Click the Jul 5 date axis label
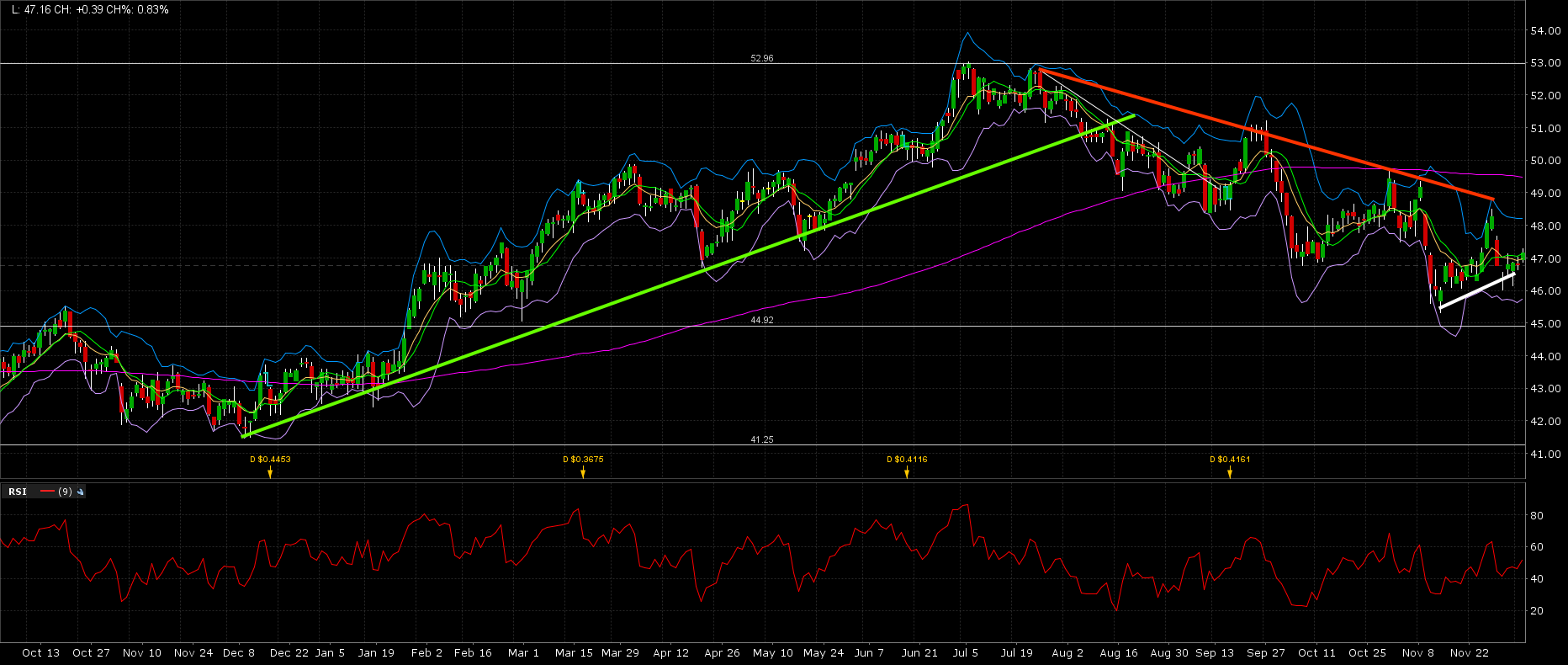The image size is (1568, 665). point(965,653)
